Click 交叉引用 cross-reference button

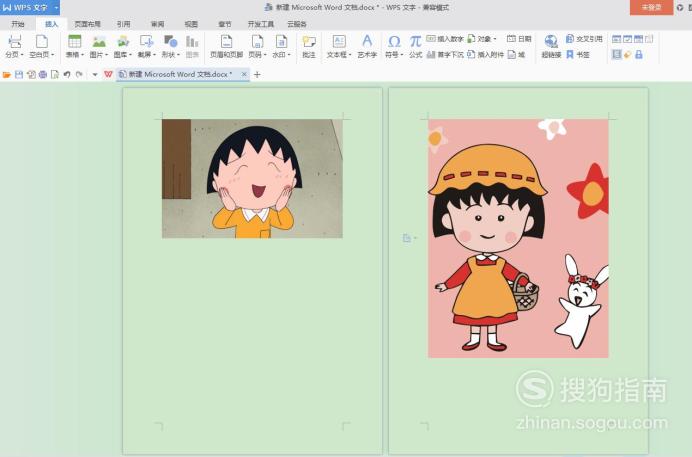click(584, 39)
